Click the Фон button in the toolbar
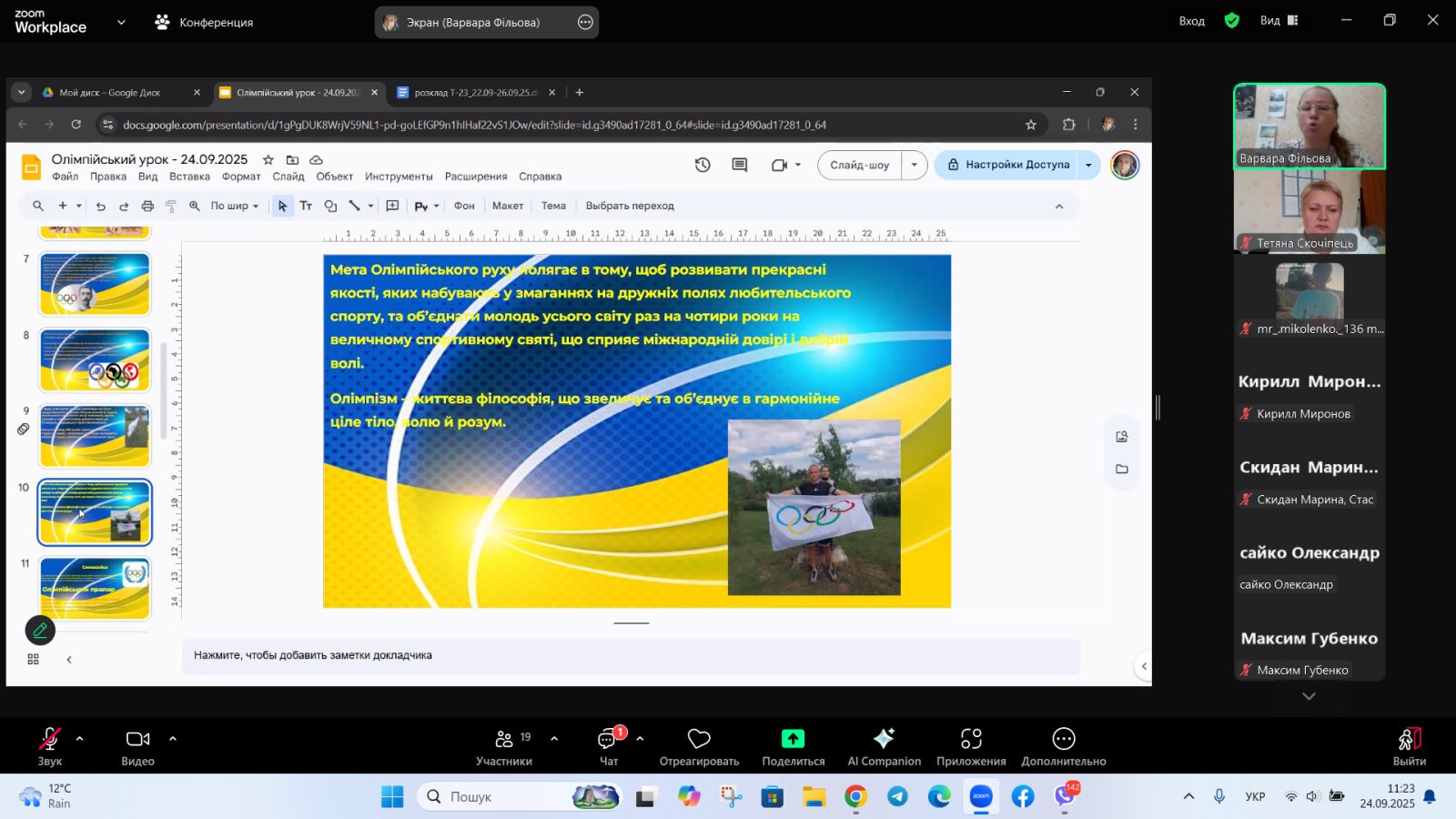 point(464,206)
